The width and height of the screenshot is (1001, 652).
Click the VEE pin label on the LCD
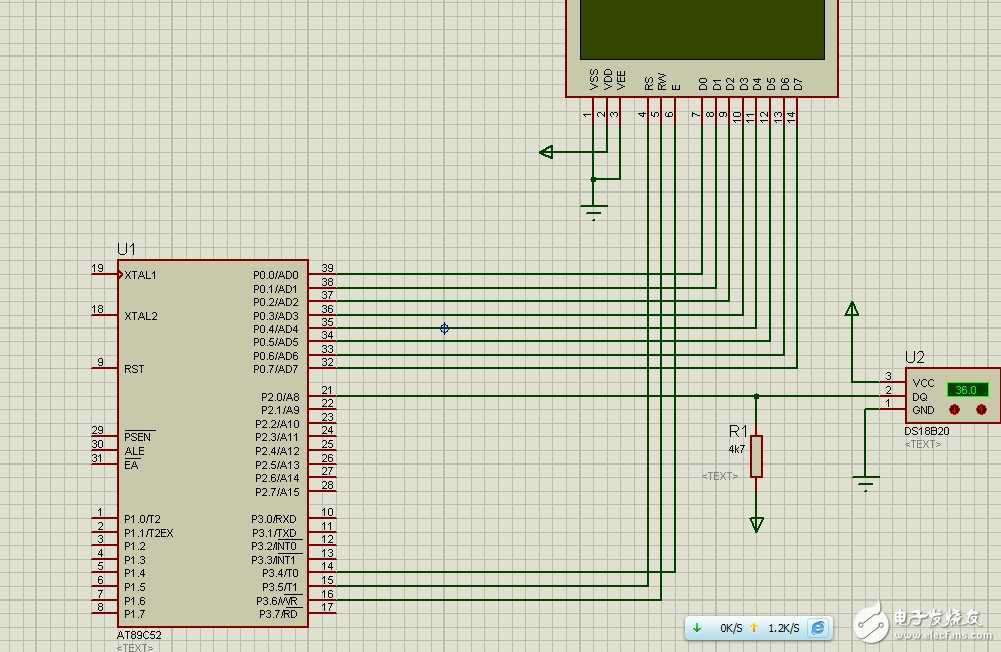click(621, 79)
